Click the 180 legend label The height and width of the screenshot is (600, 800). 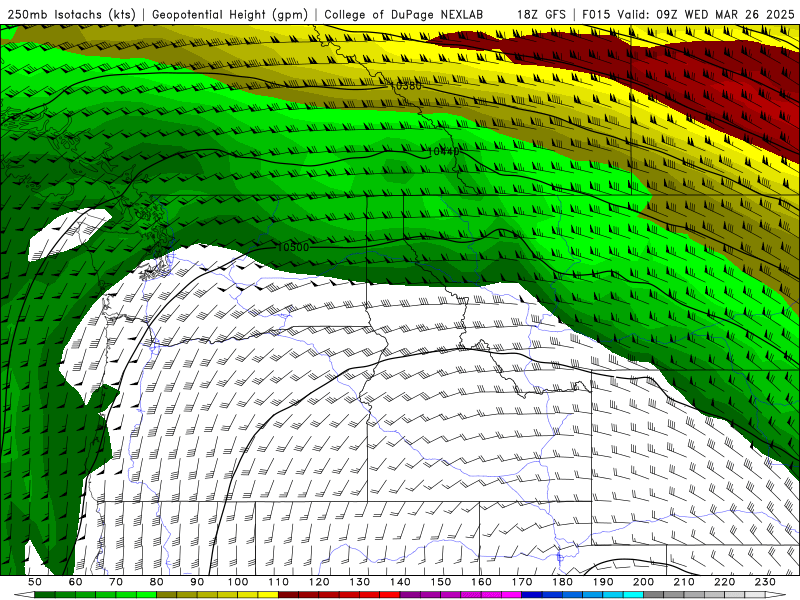562,582
